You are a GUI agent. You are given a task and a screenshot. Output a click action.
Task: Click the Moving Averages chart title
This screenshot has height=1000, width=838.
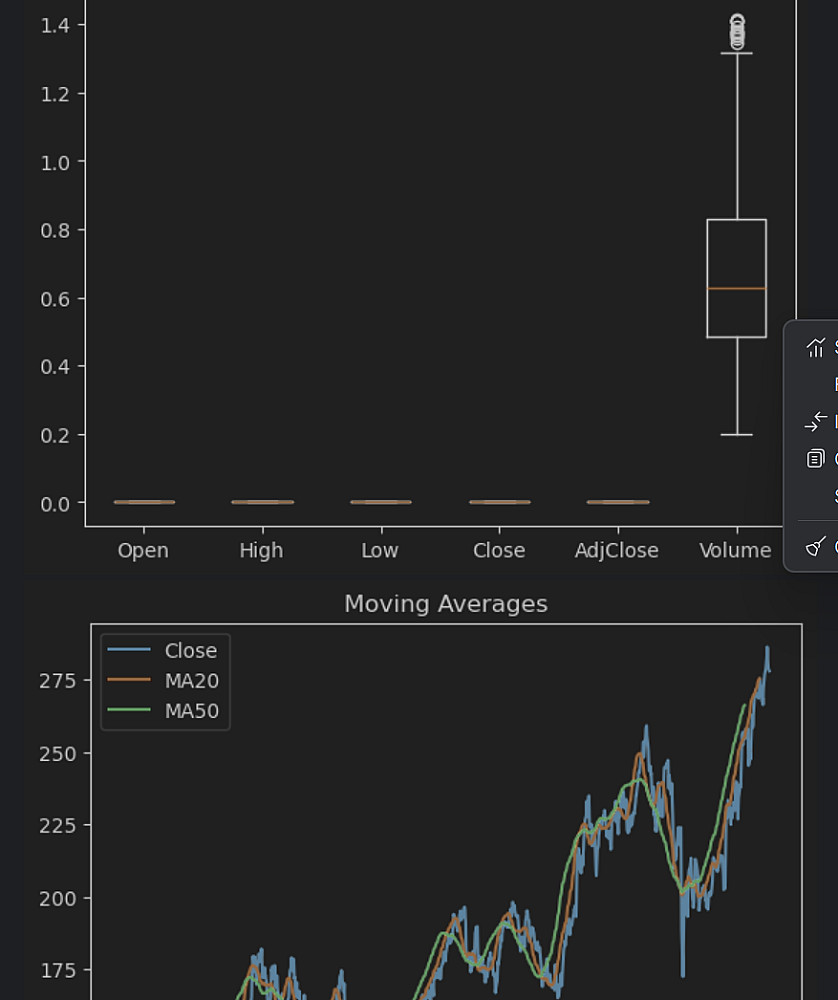tap(446, 604)
